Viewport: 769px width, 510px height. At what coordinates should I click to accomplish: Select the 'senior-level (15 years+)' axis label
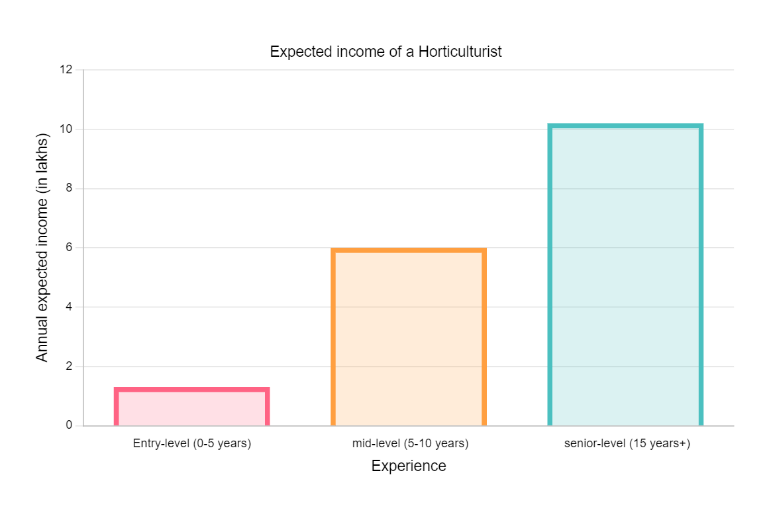click(x=626, y=443)
